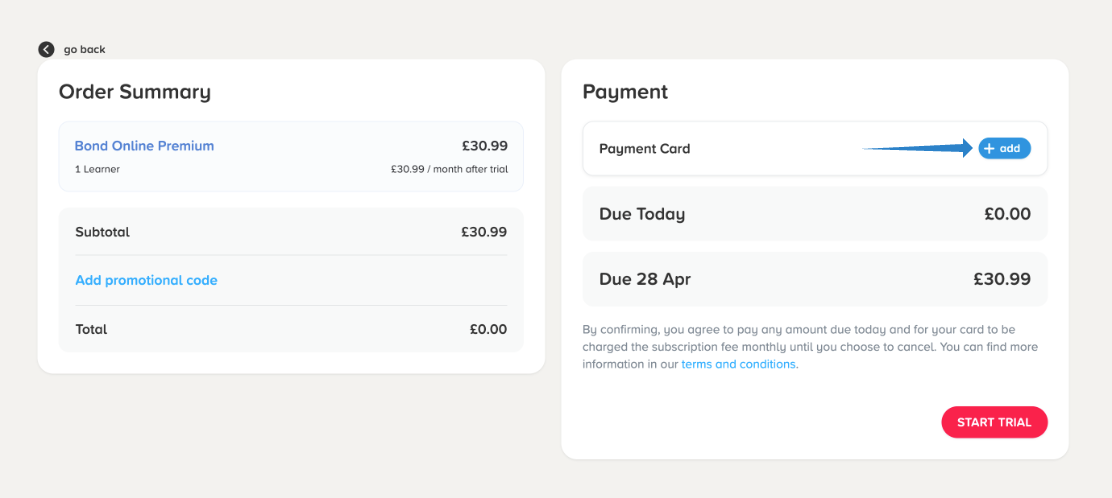Click the go back arrow icon
Image resolution: width=1112 pixels, height=498 pixels.
[x=46, y=49]
